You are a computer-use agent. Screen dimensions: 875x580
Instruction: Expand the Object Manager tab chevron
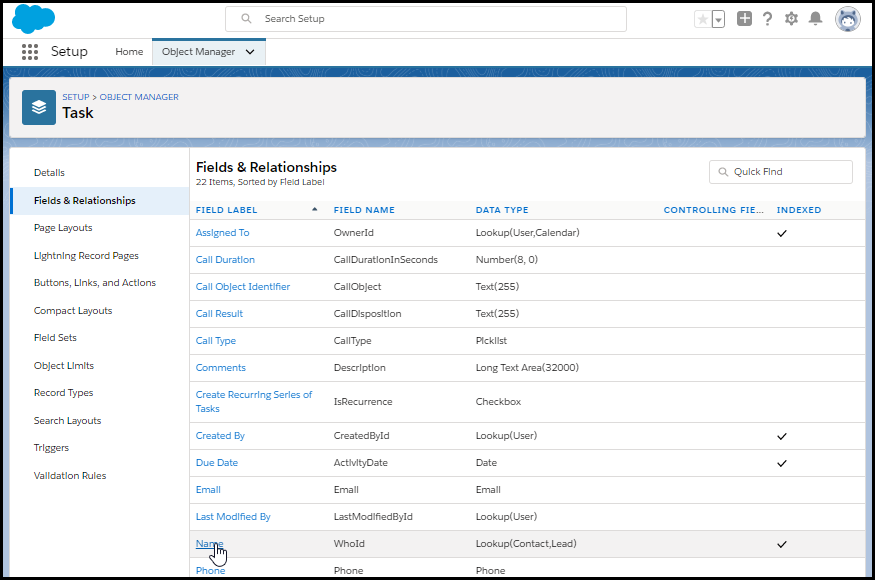click(250, 52)
